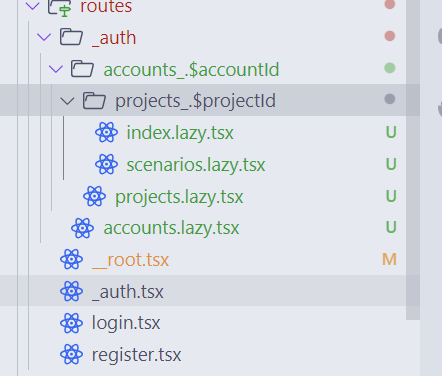Click React icon of login.tsx
This screenshot has height=376, width=442.
71,323
